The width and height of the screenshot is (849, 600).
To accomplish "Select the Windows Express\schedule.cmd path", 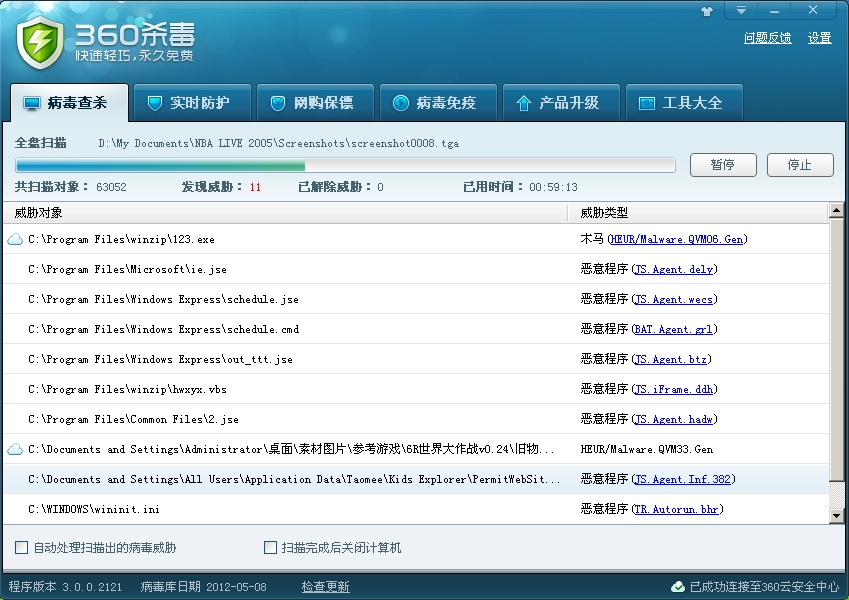I will (x=164, y=329).
